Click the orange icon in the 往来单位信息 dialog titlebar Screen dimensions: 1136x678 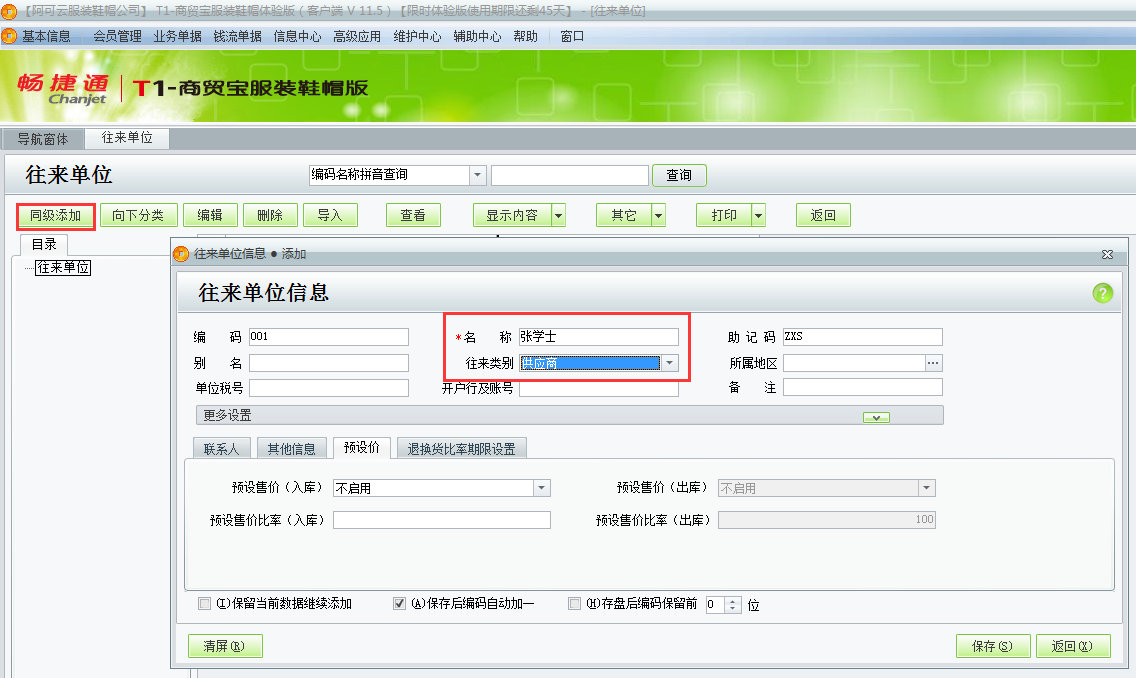click(x=181, y=254)
